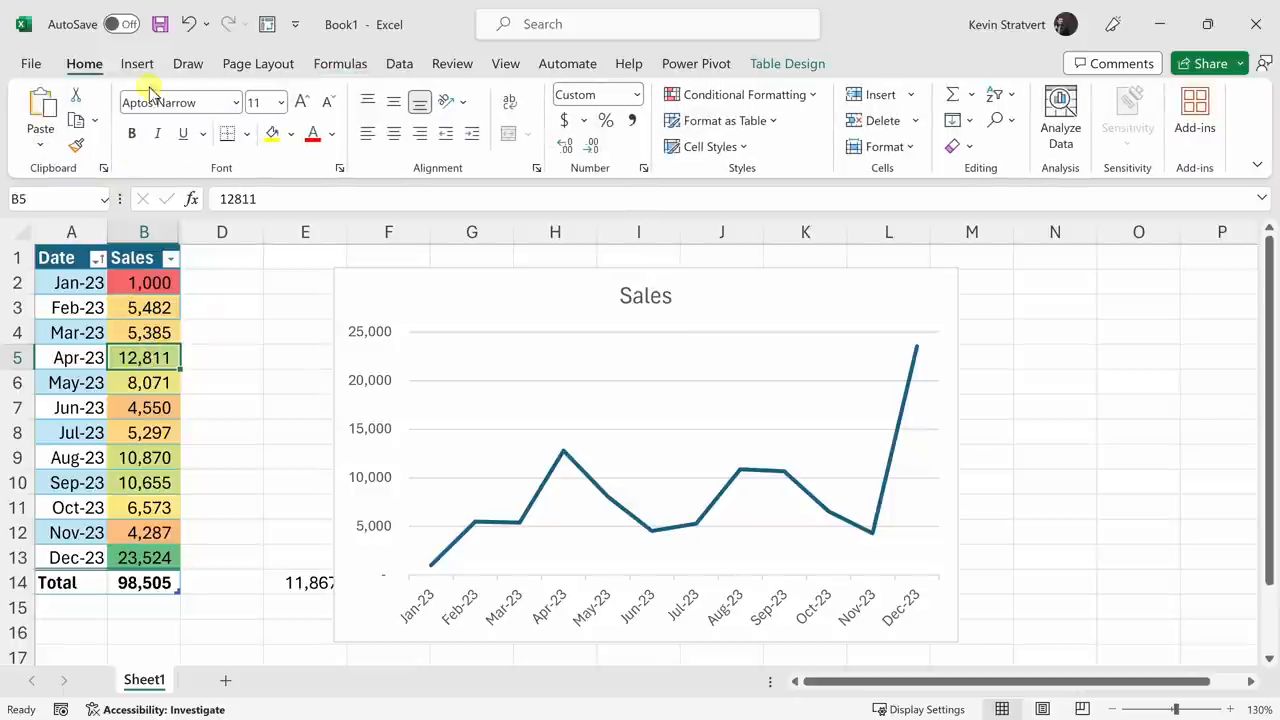
Task: Expand Conditional Formatting dropdown
Action: [740, 95]
